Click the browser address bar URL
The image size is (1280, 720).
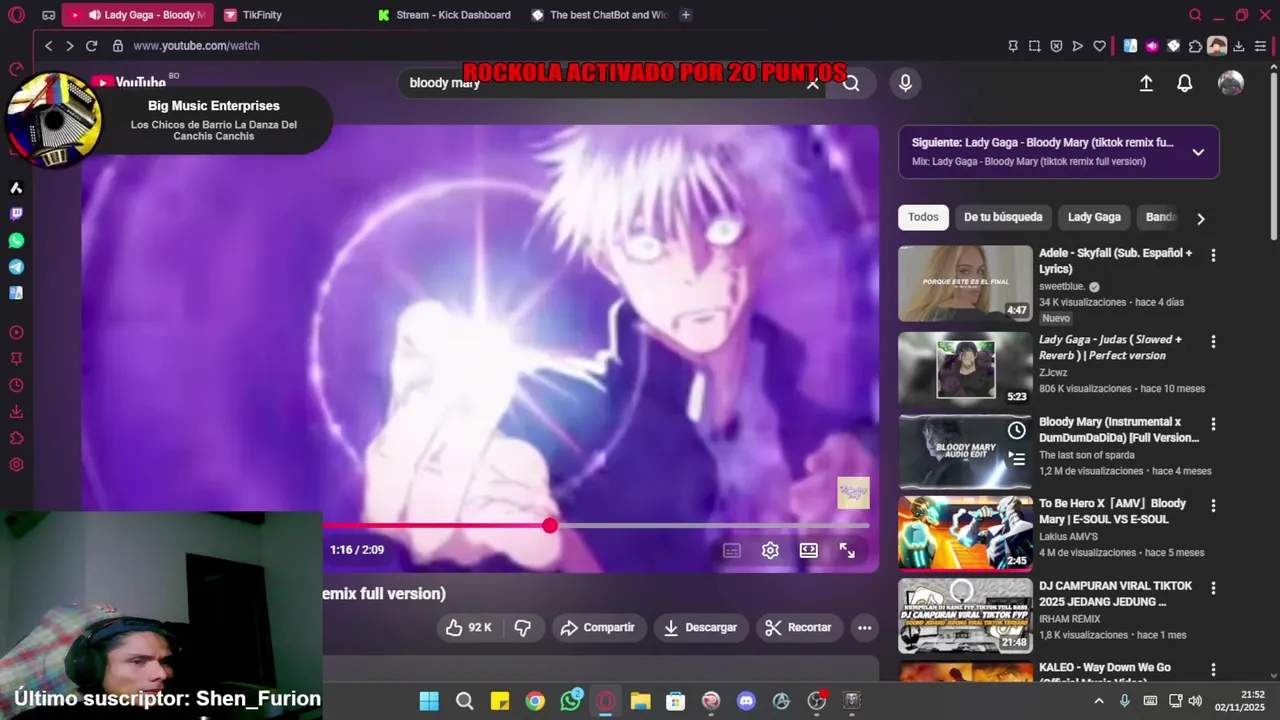196,46
